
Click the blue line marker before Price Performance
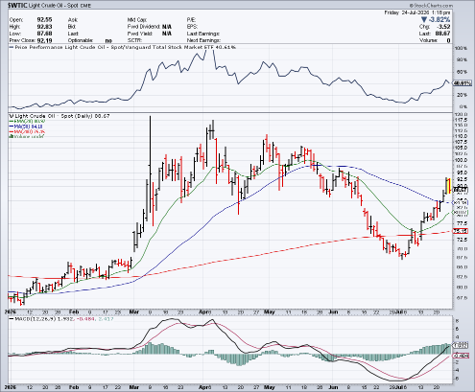(x=12, y=47)
